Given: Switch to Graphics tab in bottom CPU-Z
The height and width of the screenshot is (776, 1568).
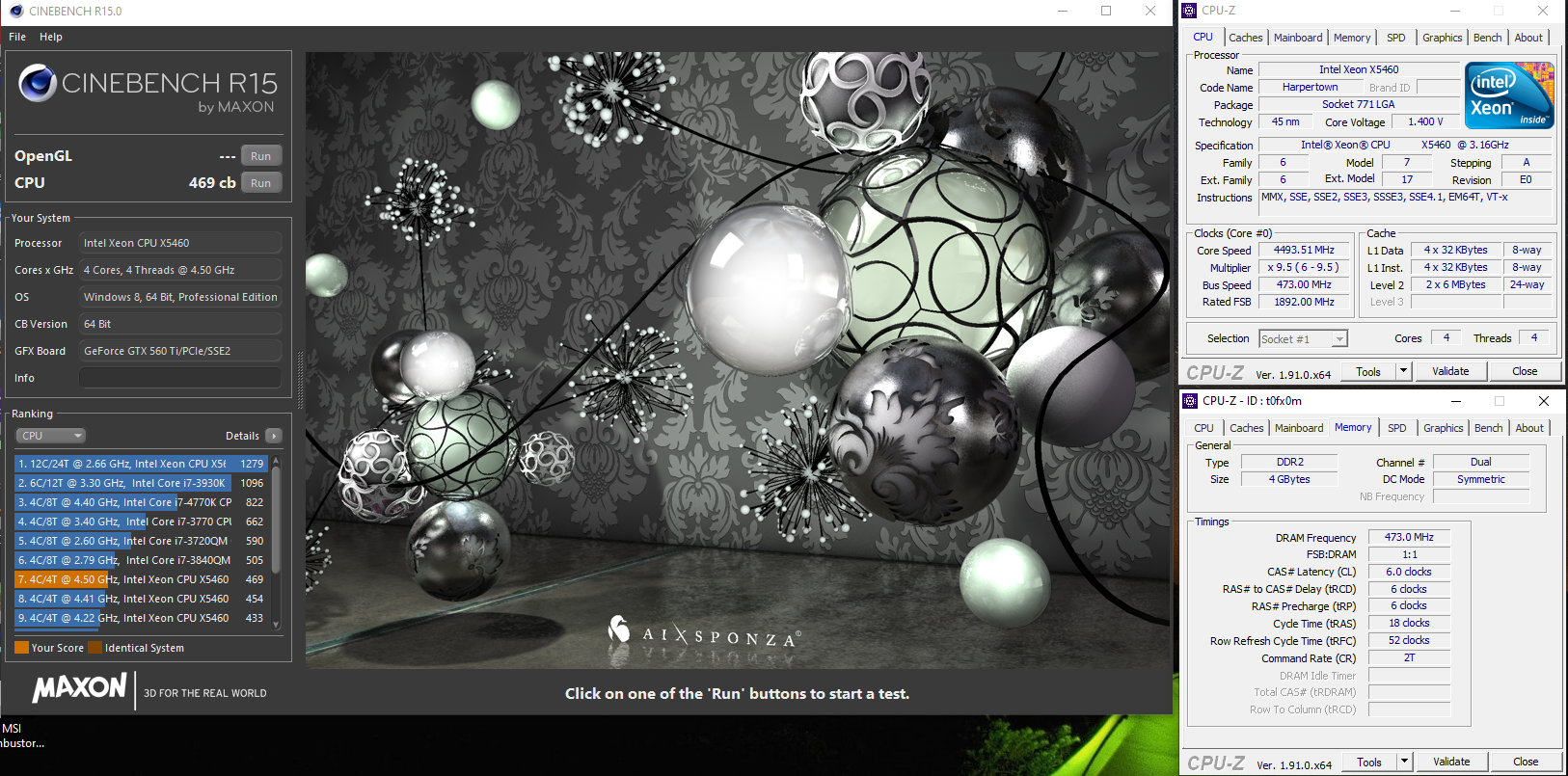Looking at the screenshot, I should (x=1443, y=428).
